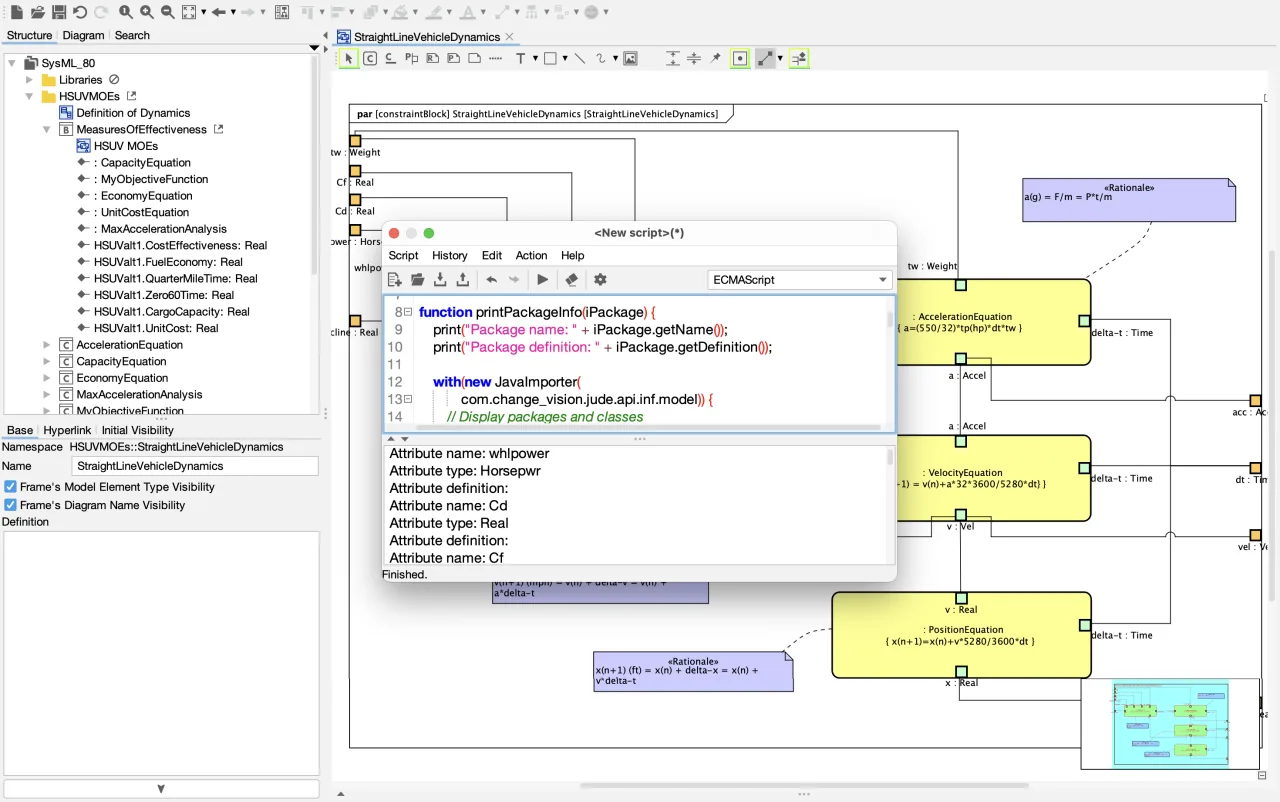Viewport: 1280px width, 802px height.
Task: Open dropdown arrow beside Text tool
Action: coord(535,59)
